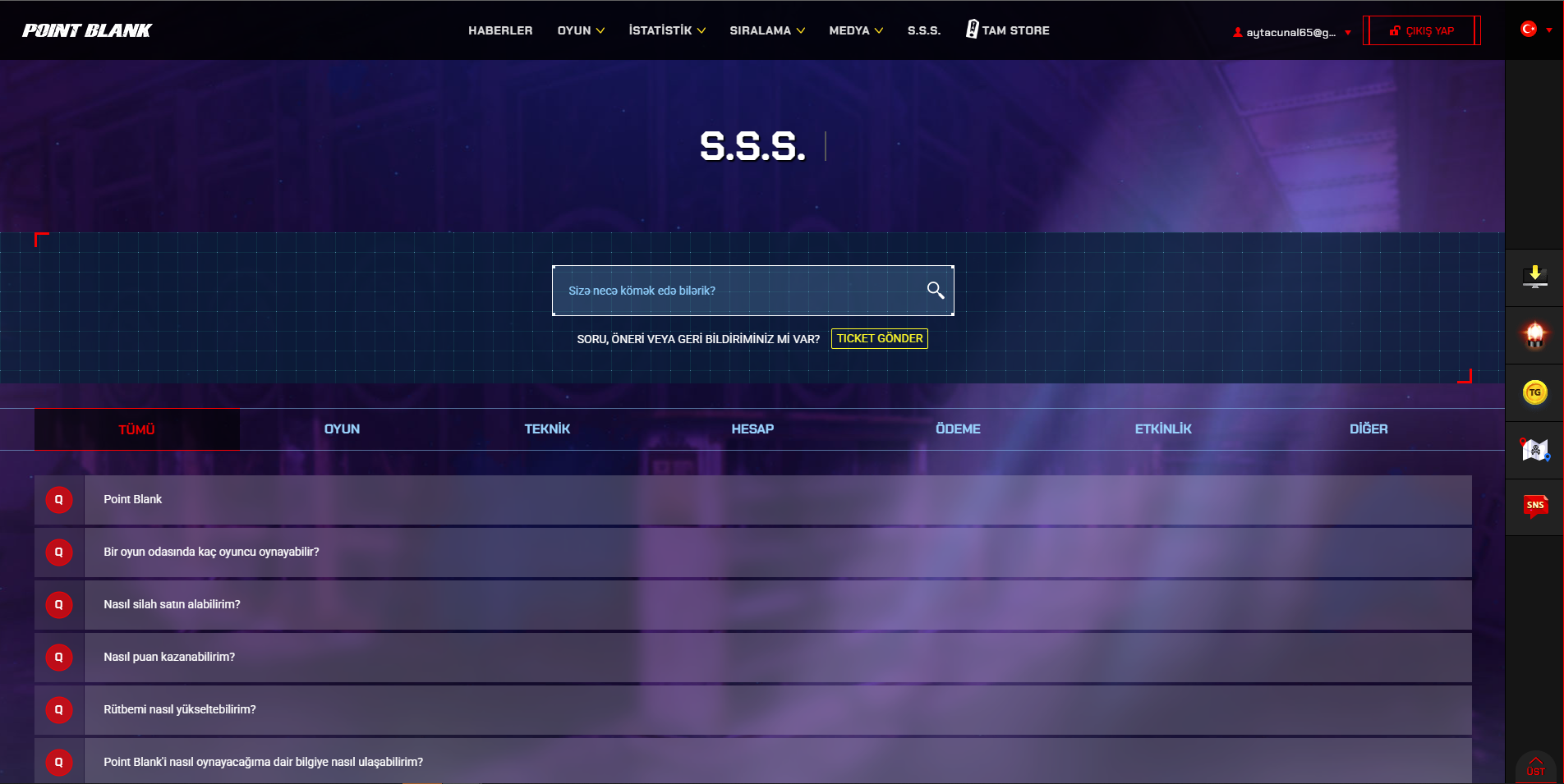Screen dimensions: 1564x784
Task: Click the TAM STORE tag icon
Action: coord(972,30)
